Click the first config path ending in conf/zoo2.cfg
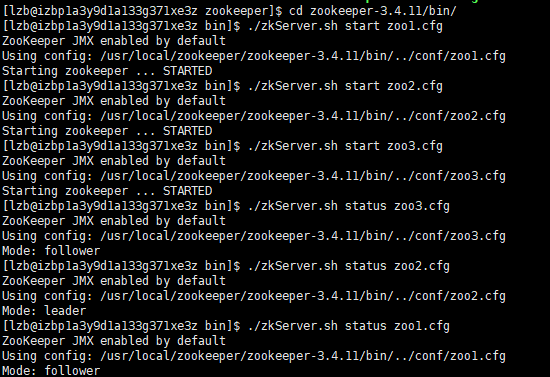The height and width of the screenshot is (377, 550). 303,116
